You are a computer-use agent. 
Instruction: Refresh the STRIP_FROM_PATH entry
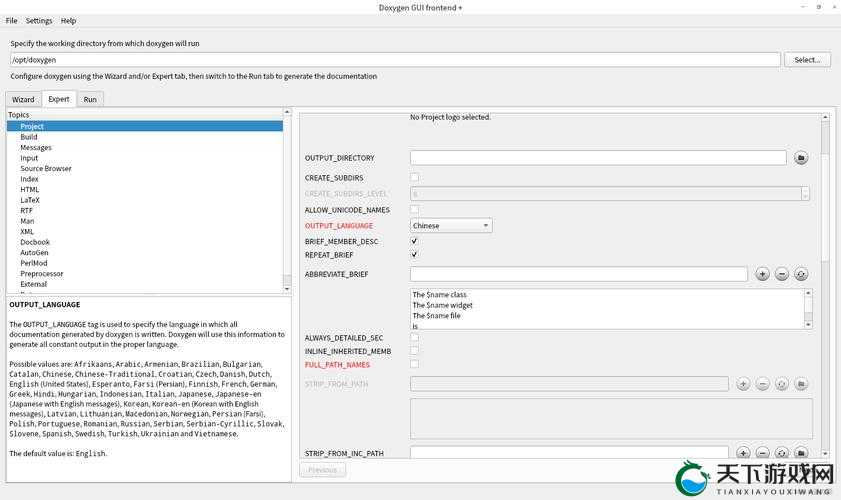(781, 384)
